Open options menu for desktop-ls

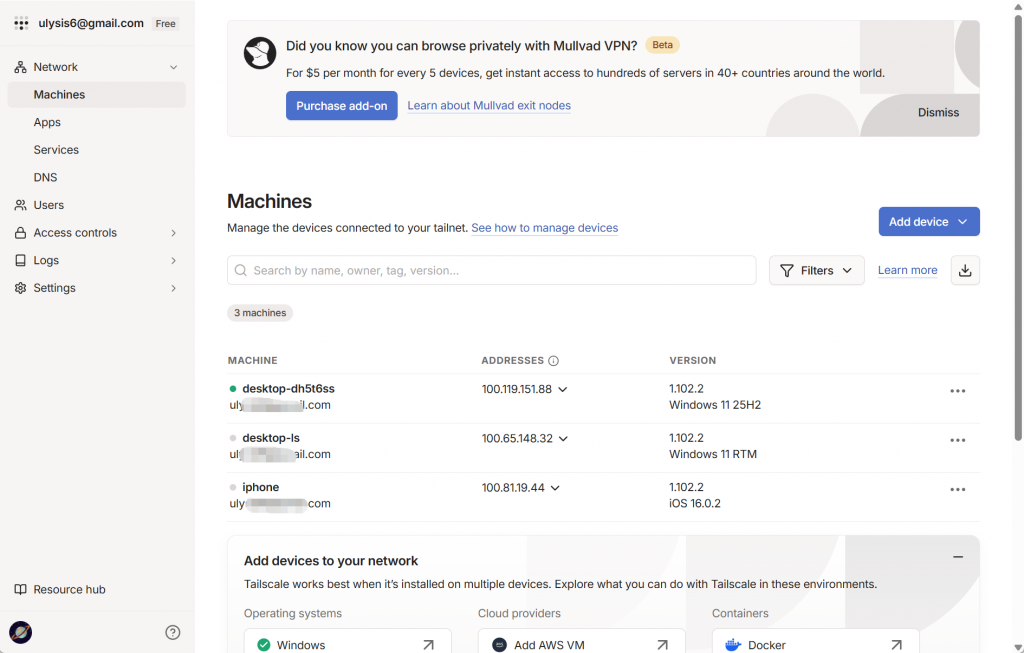pyautogui.click(x=957, y=440)
